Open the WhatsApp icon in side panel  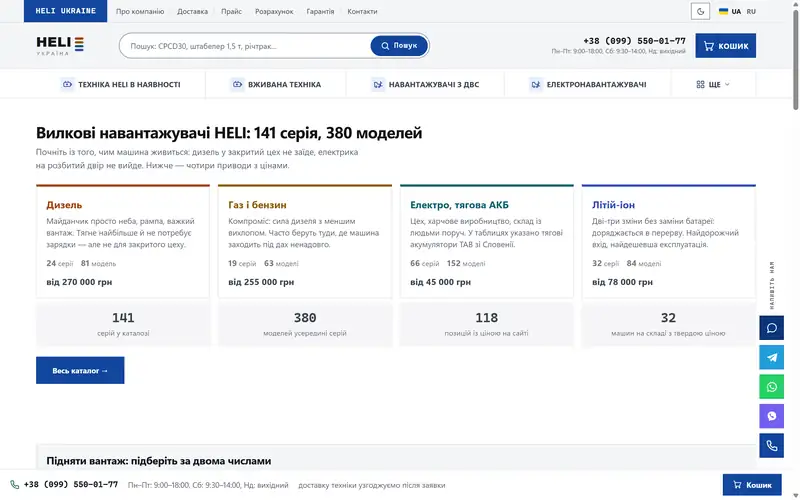771,387
